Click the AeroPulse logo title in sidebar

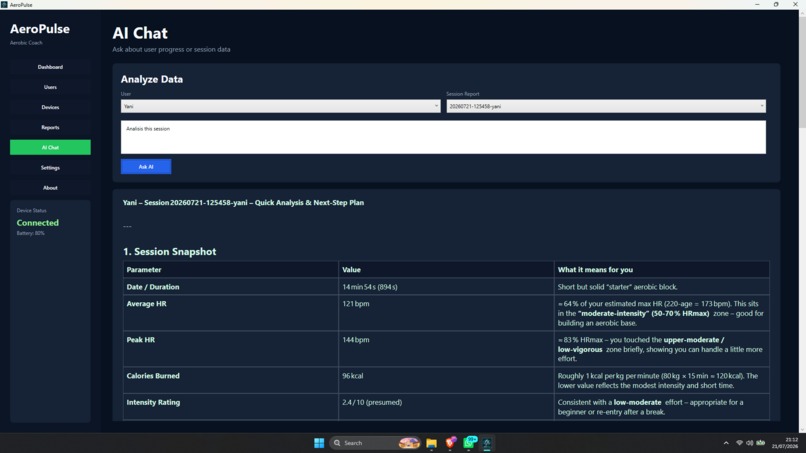(x=40, y=29)
